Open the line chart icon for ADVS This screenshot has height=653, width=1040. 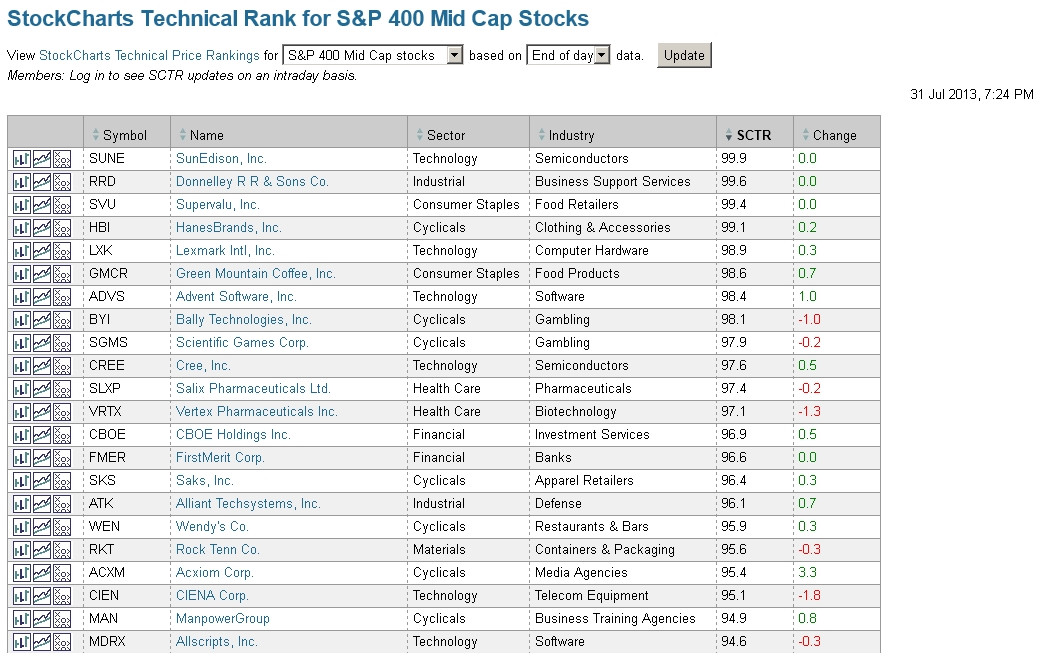[42, 298]
